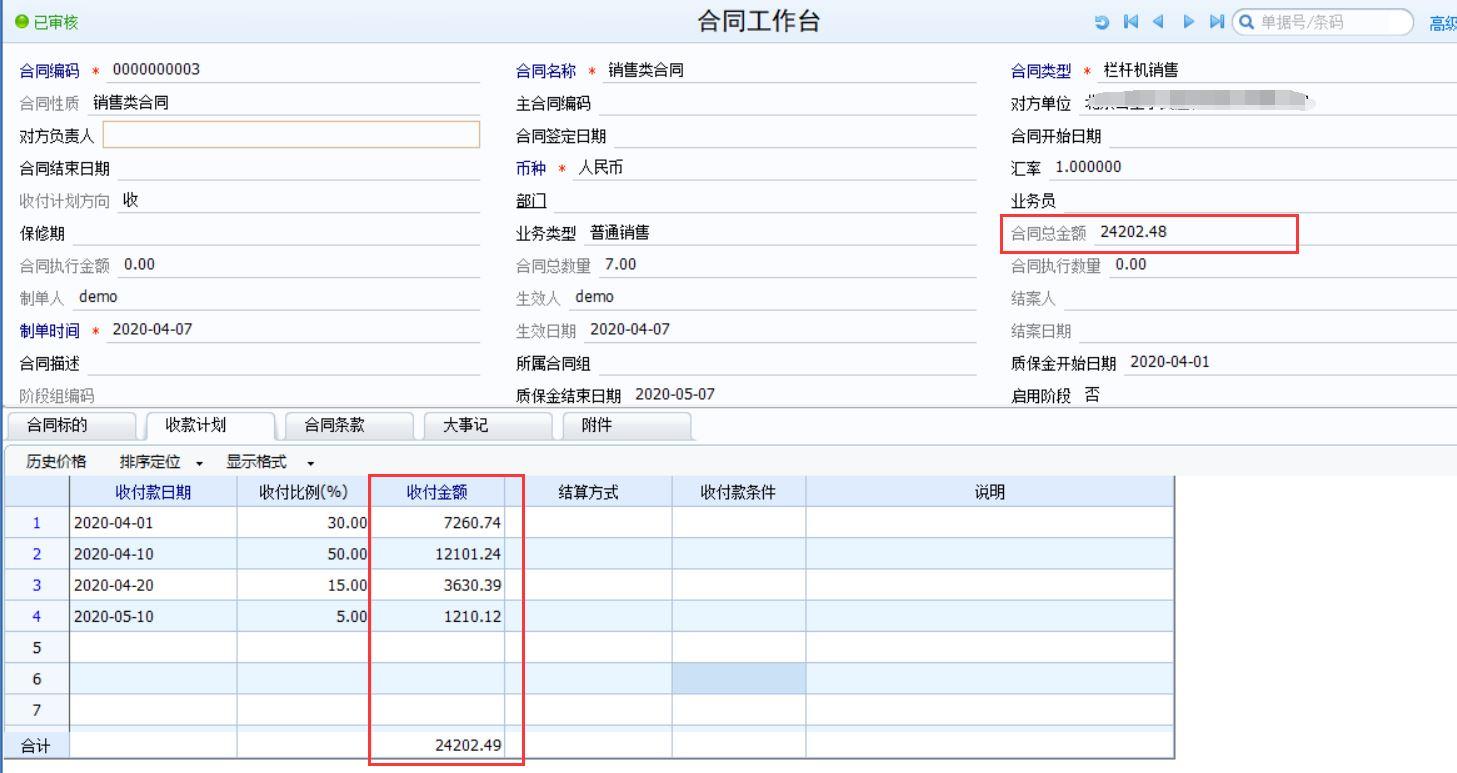Screen dimensions: 1457x773
Task: Click the 合同类型 value 栏杆机销售
Action: point(1141,70)
